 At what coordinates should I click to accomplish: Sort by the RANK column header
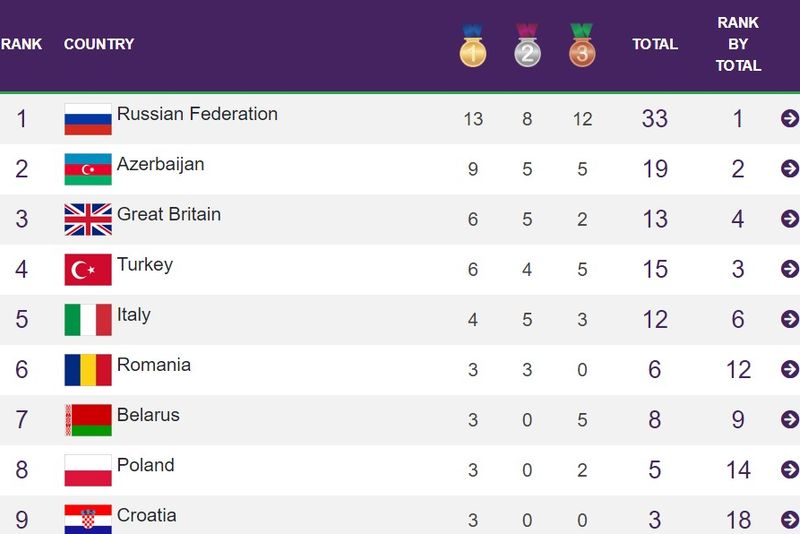[x=21, y=44]
